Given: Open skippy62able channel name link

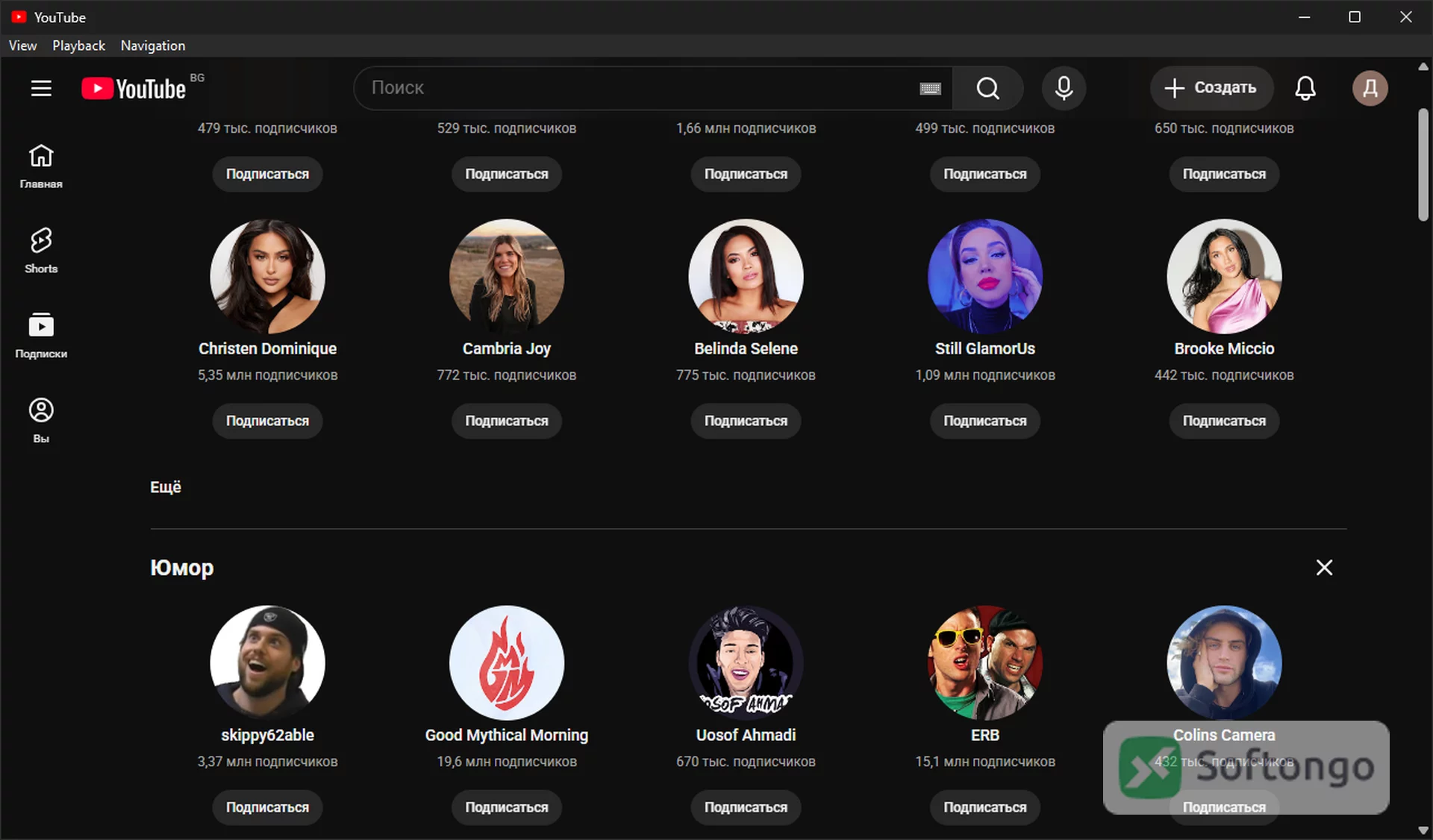Looking at the screenshot, I should coord(267,735).
